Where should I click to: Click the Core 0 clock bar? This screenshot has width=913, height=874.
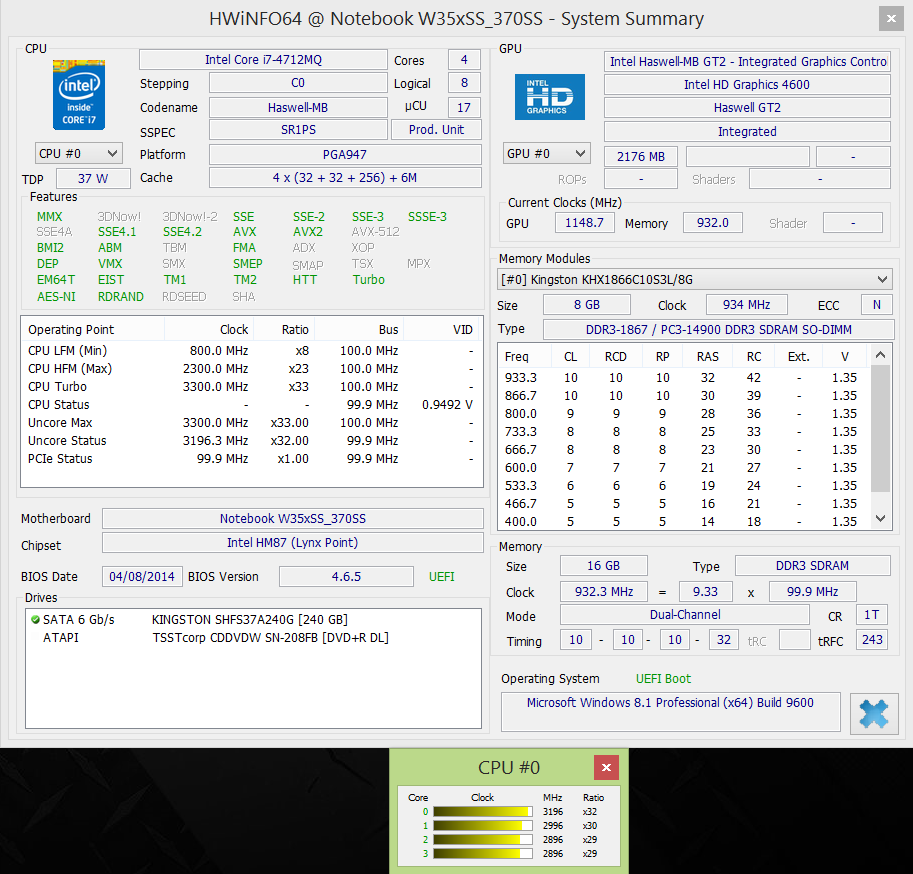(483, 812)
